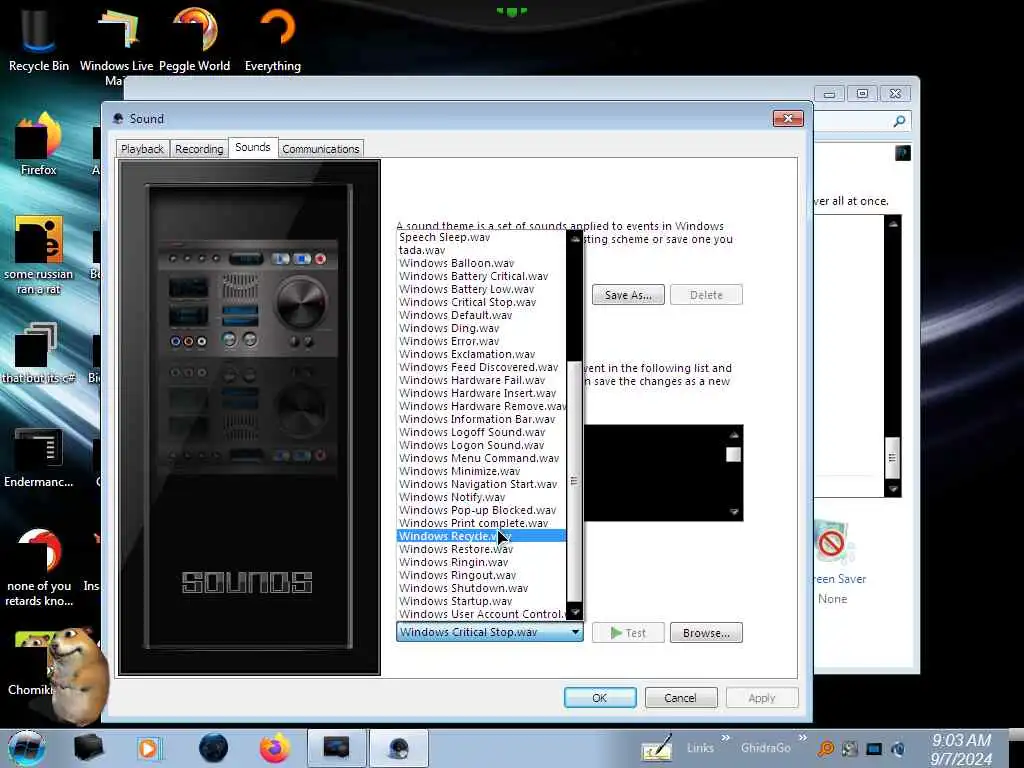Select Windows Notify.wav sound
1024x768 pixels.
pos(481,497)
